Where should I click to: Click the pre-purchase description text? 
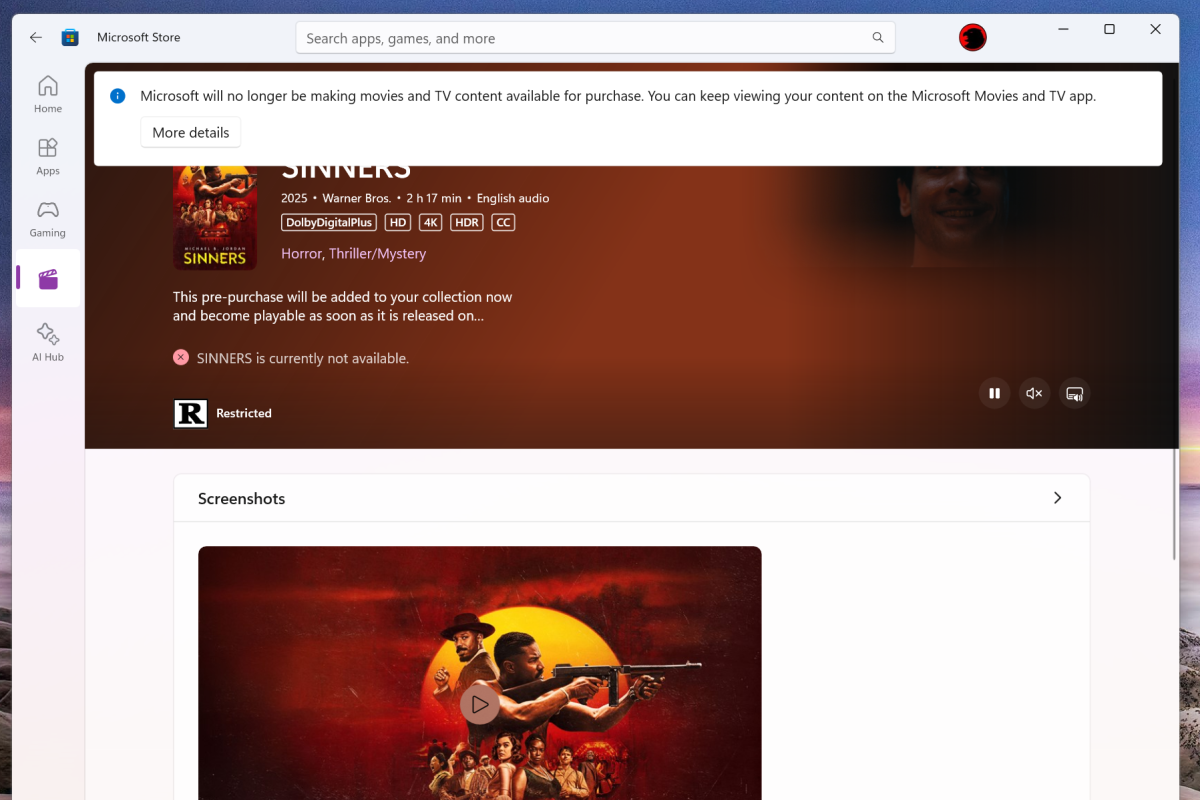point(342,306)
